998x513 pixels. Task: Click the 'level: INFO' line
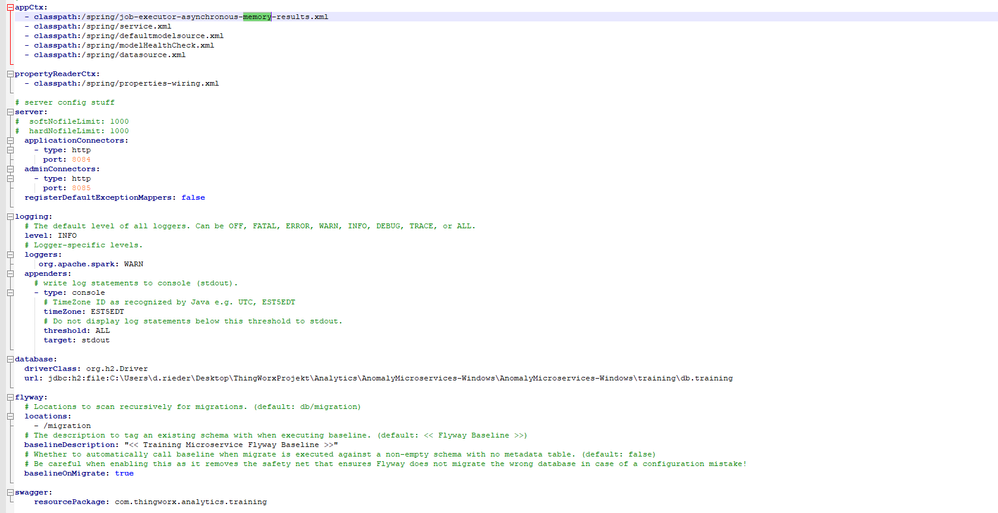point(50,235)
